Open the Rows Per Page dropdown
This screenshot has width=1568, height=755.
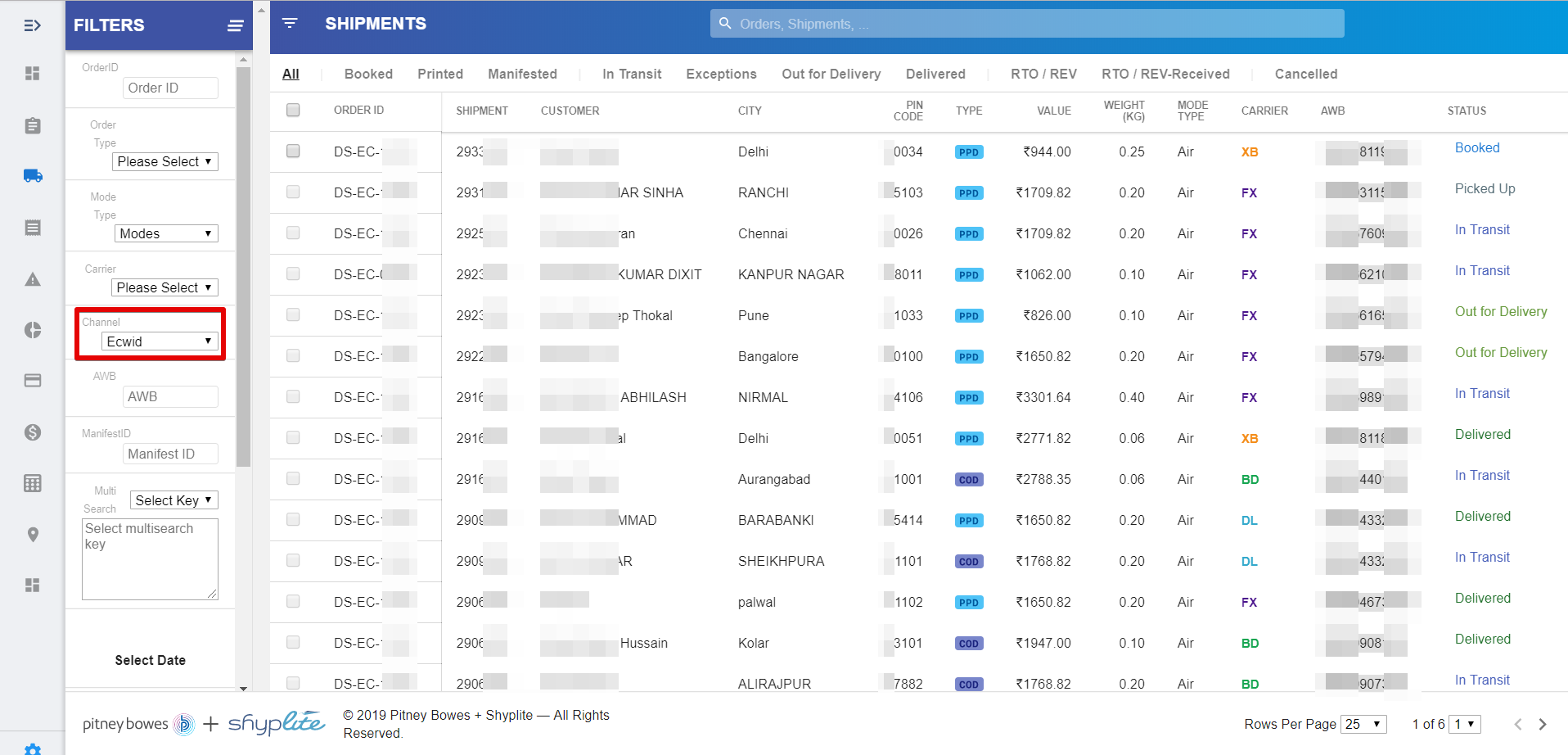[x=1363, y=724]
